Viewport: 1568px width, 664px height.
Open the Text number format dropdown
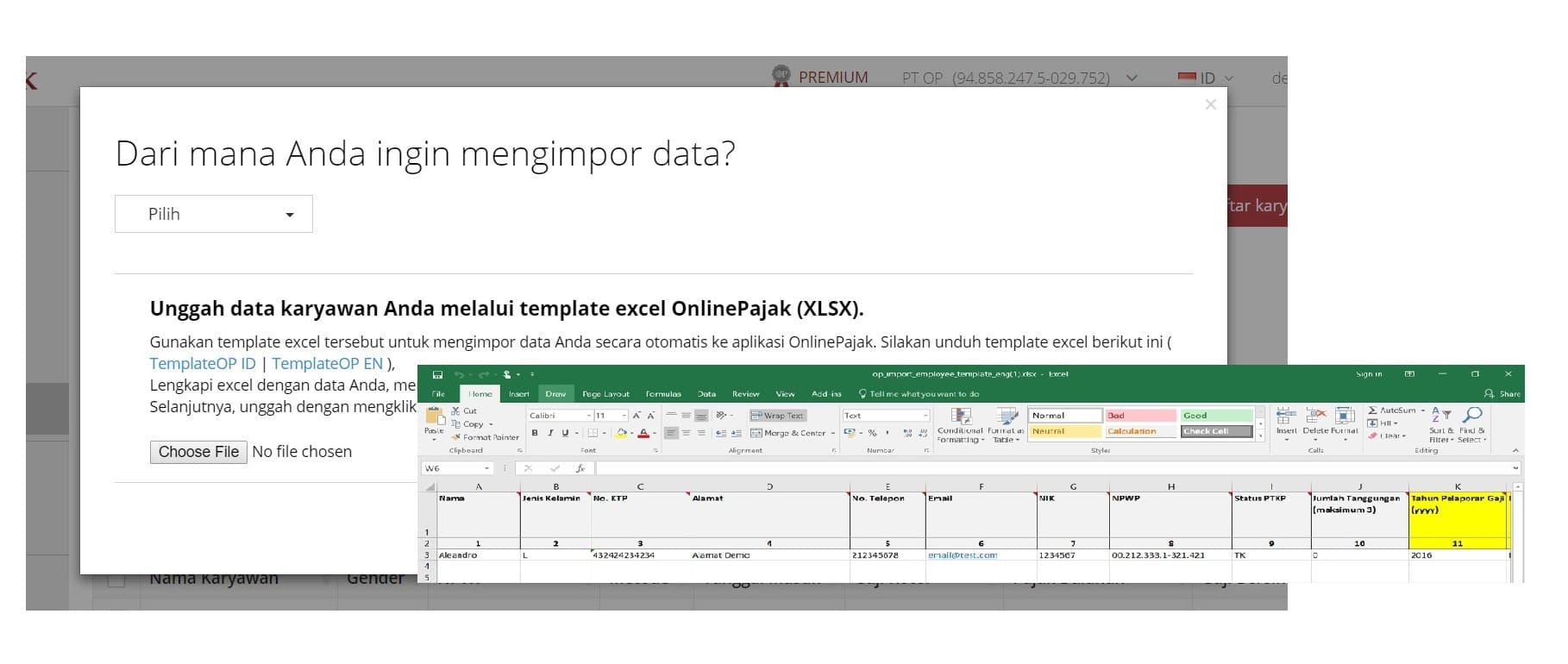click(925, 416)
